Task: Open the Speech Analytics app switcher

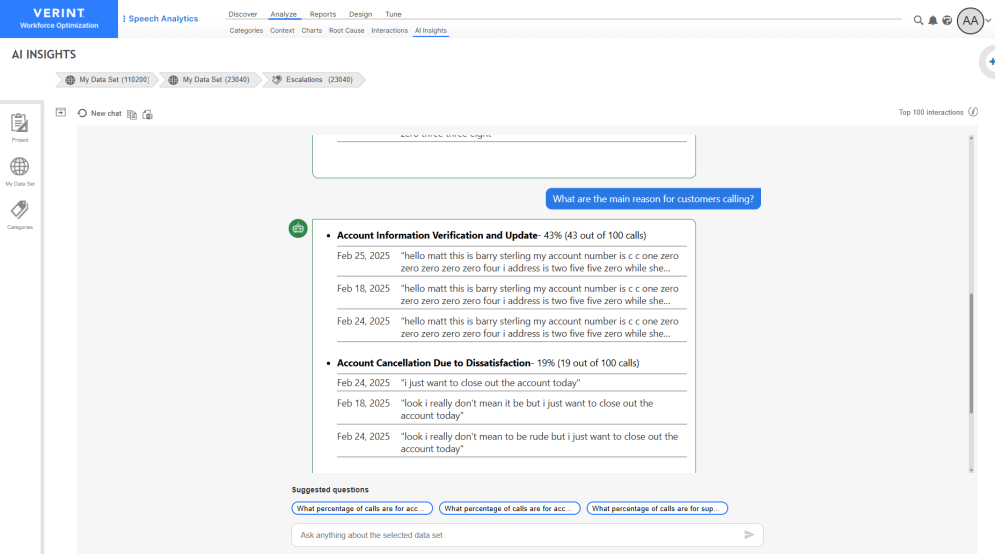Action: tap(160, 19)
